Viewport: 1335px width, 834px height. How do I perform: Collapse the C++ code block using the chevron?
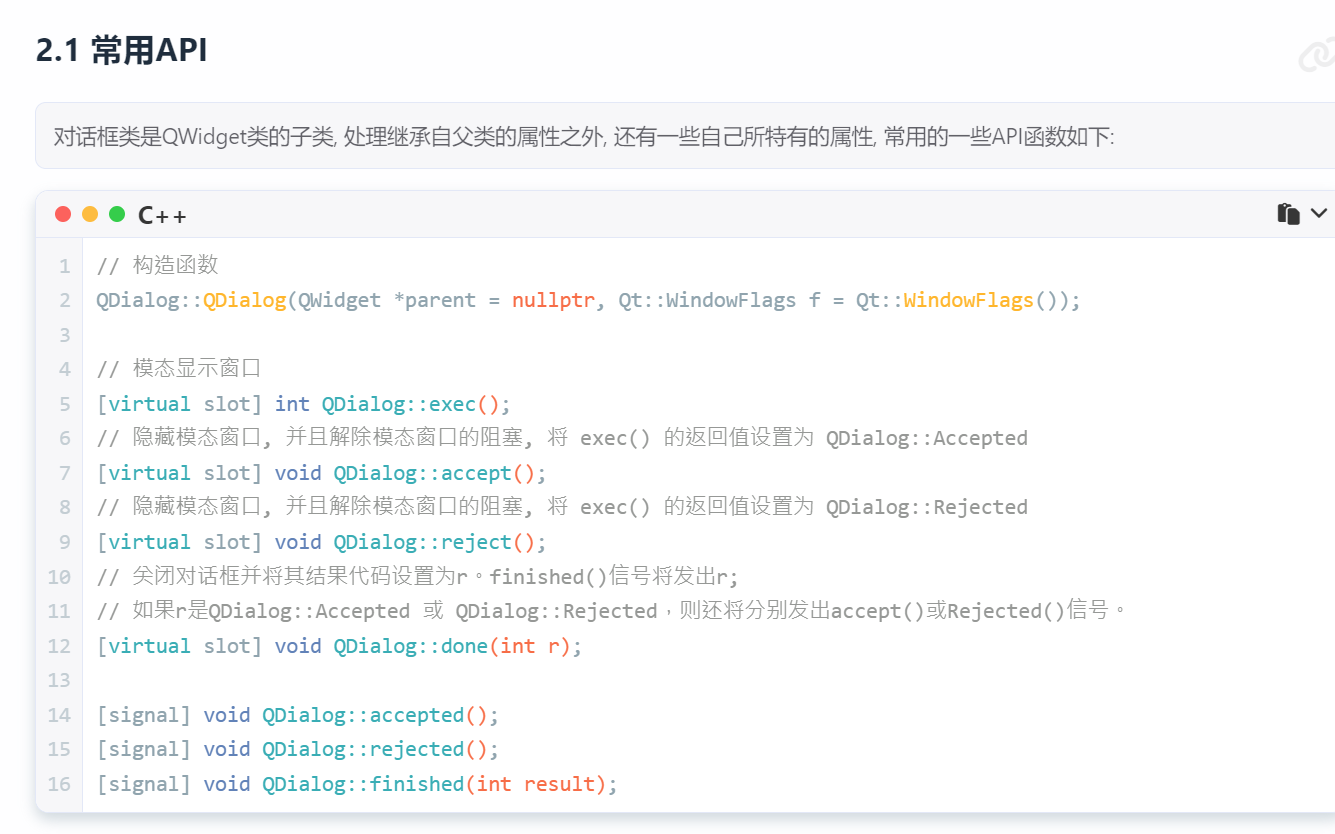click(1319, 213)
